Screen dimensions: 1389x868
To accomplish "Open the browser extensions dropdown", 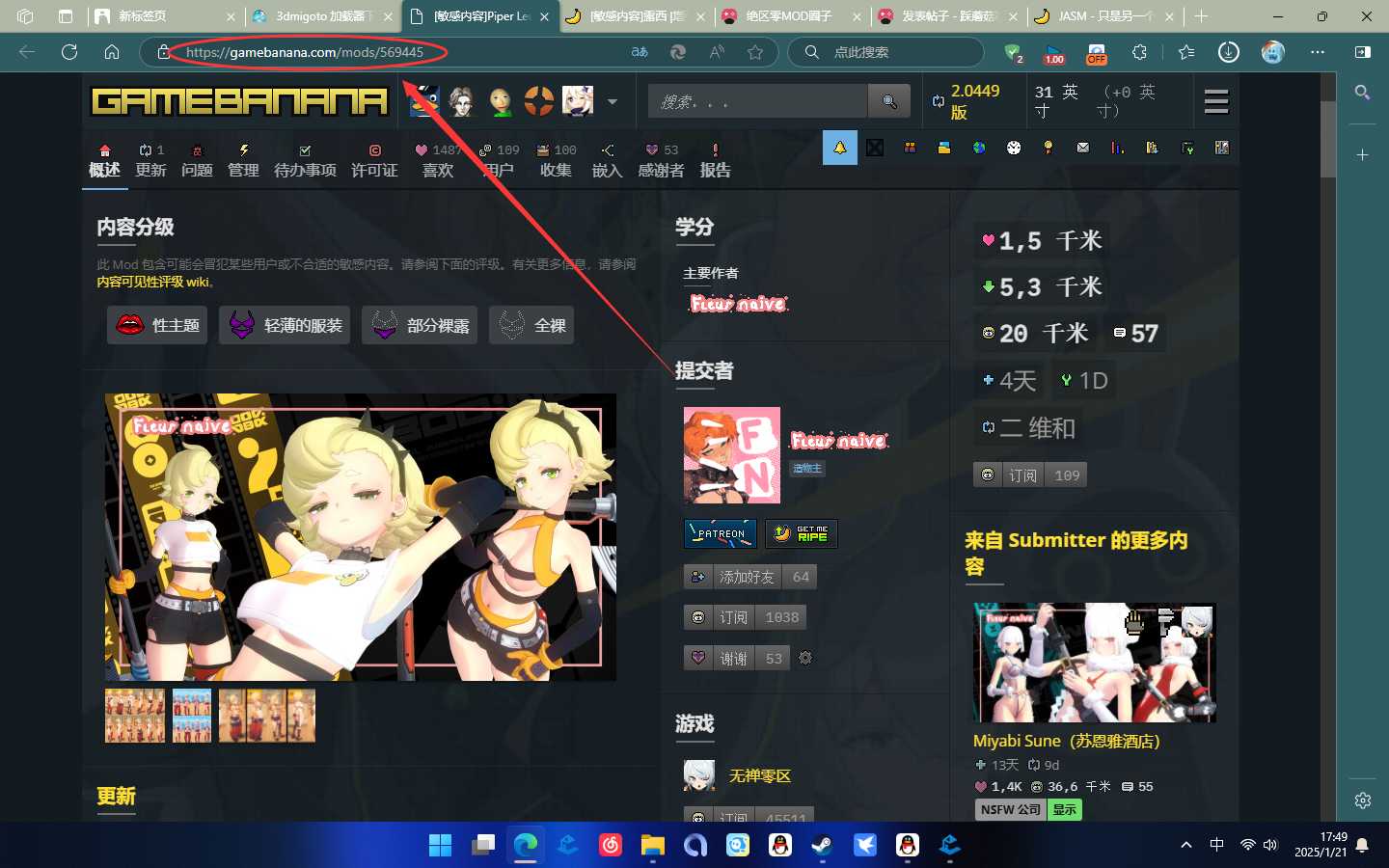I will click(x=1140, y=53).
